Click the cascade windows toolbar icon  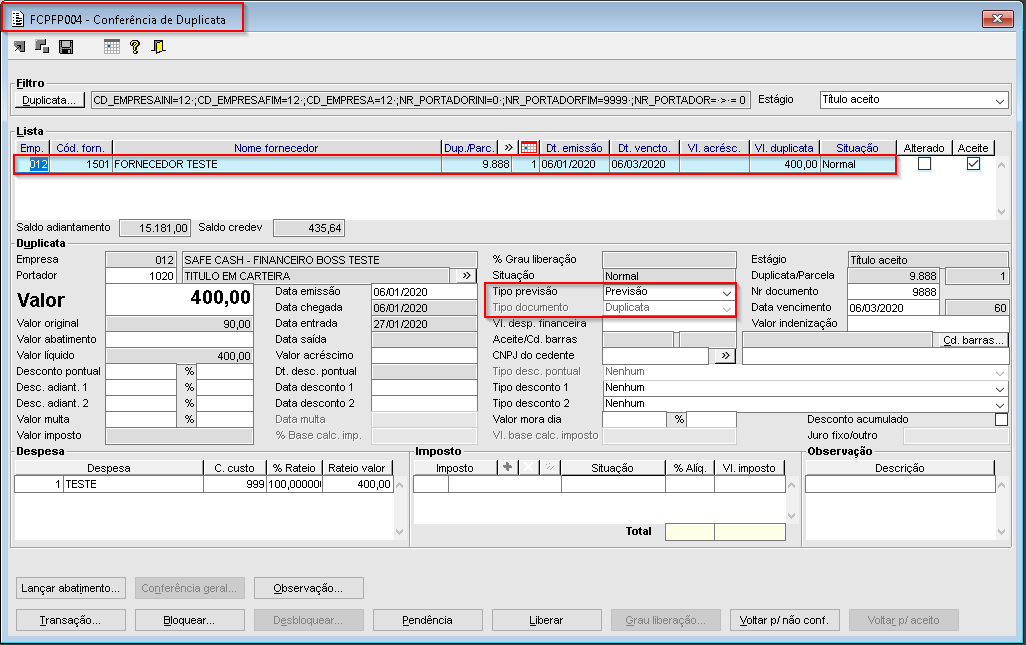pyautogui.click(x=42, y=47)
